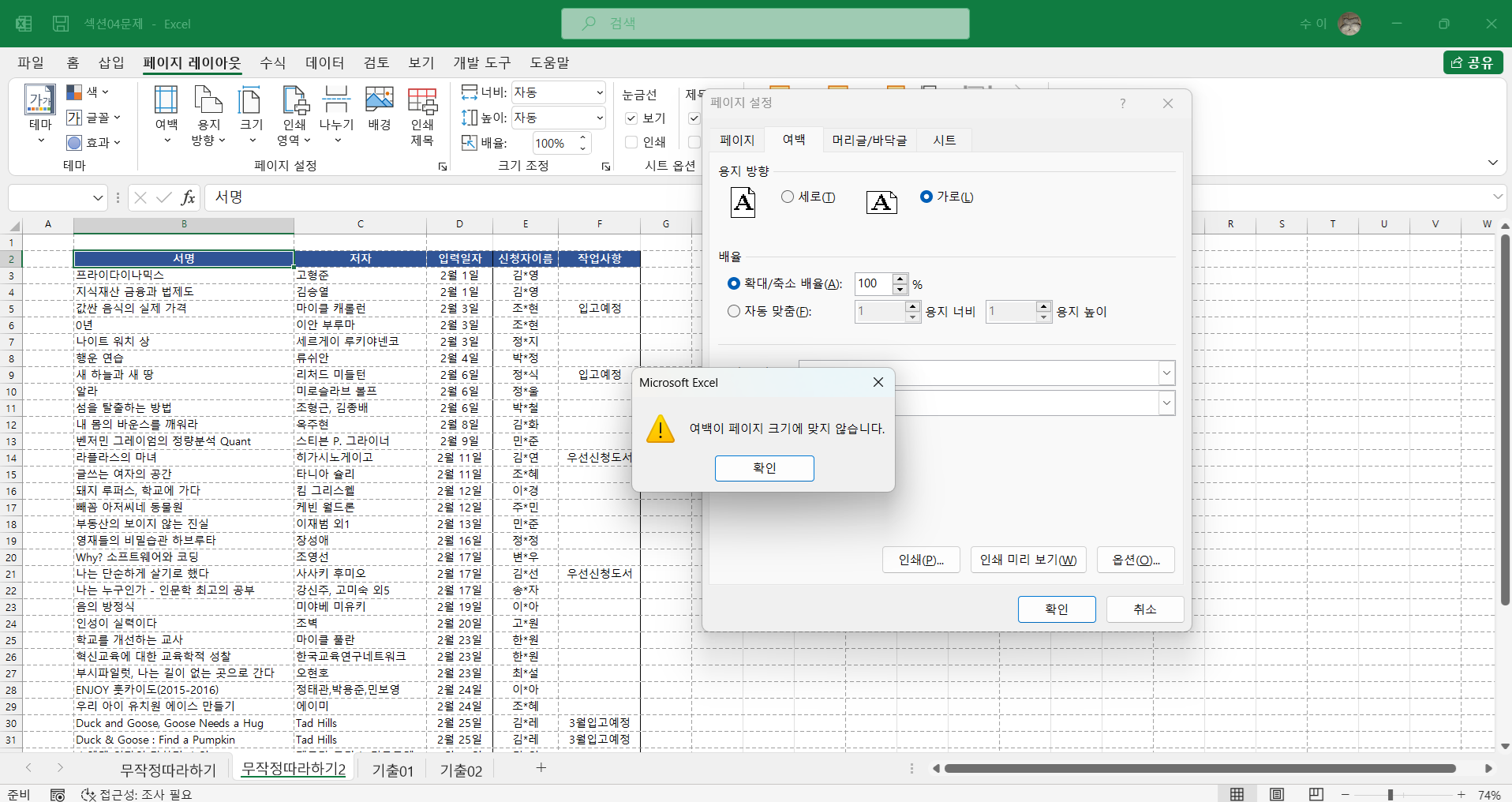Open the 데이터 ribbon tab

click(324, 62)
